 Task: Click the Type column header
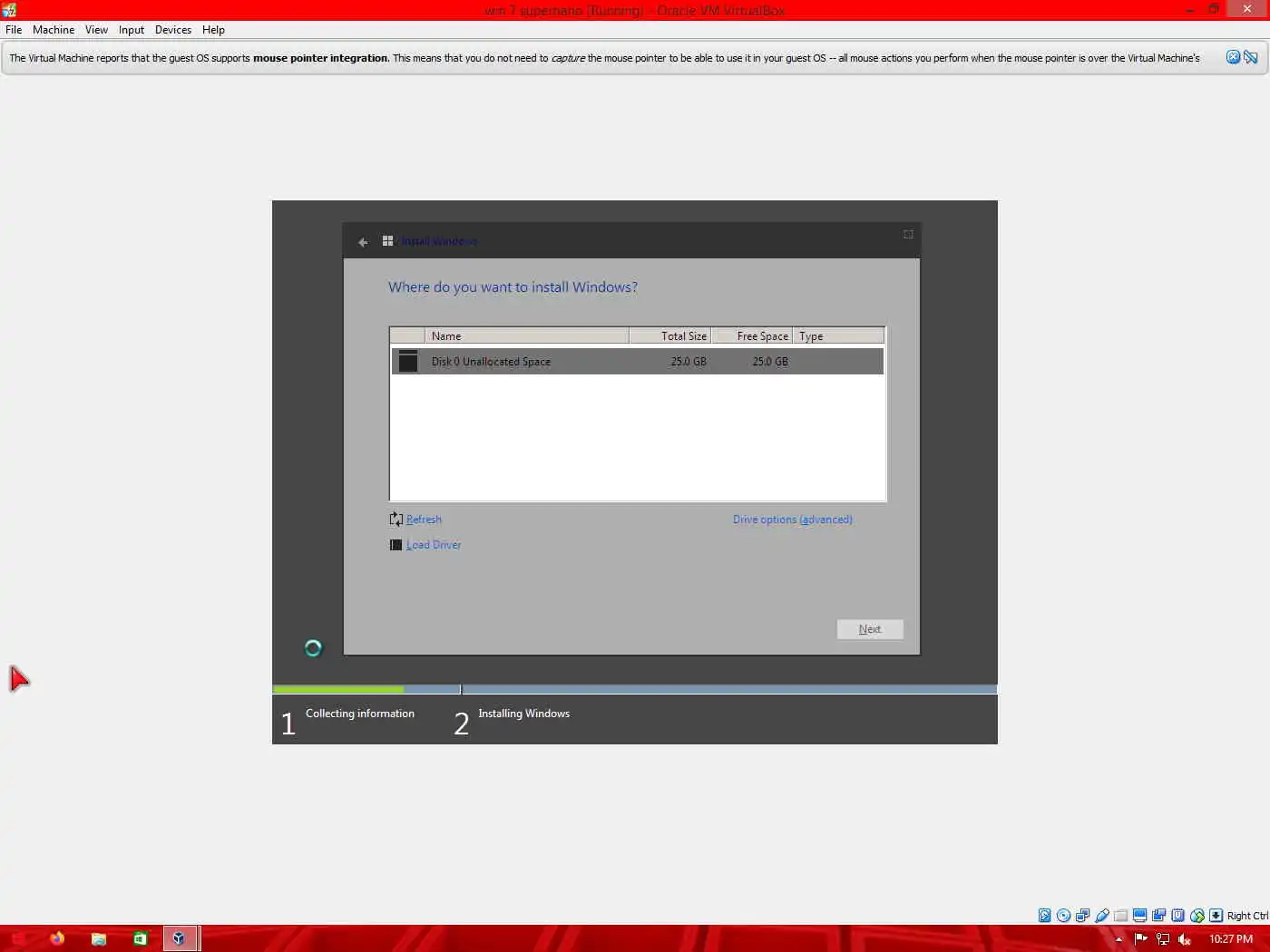(838, 335)
